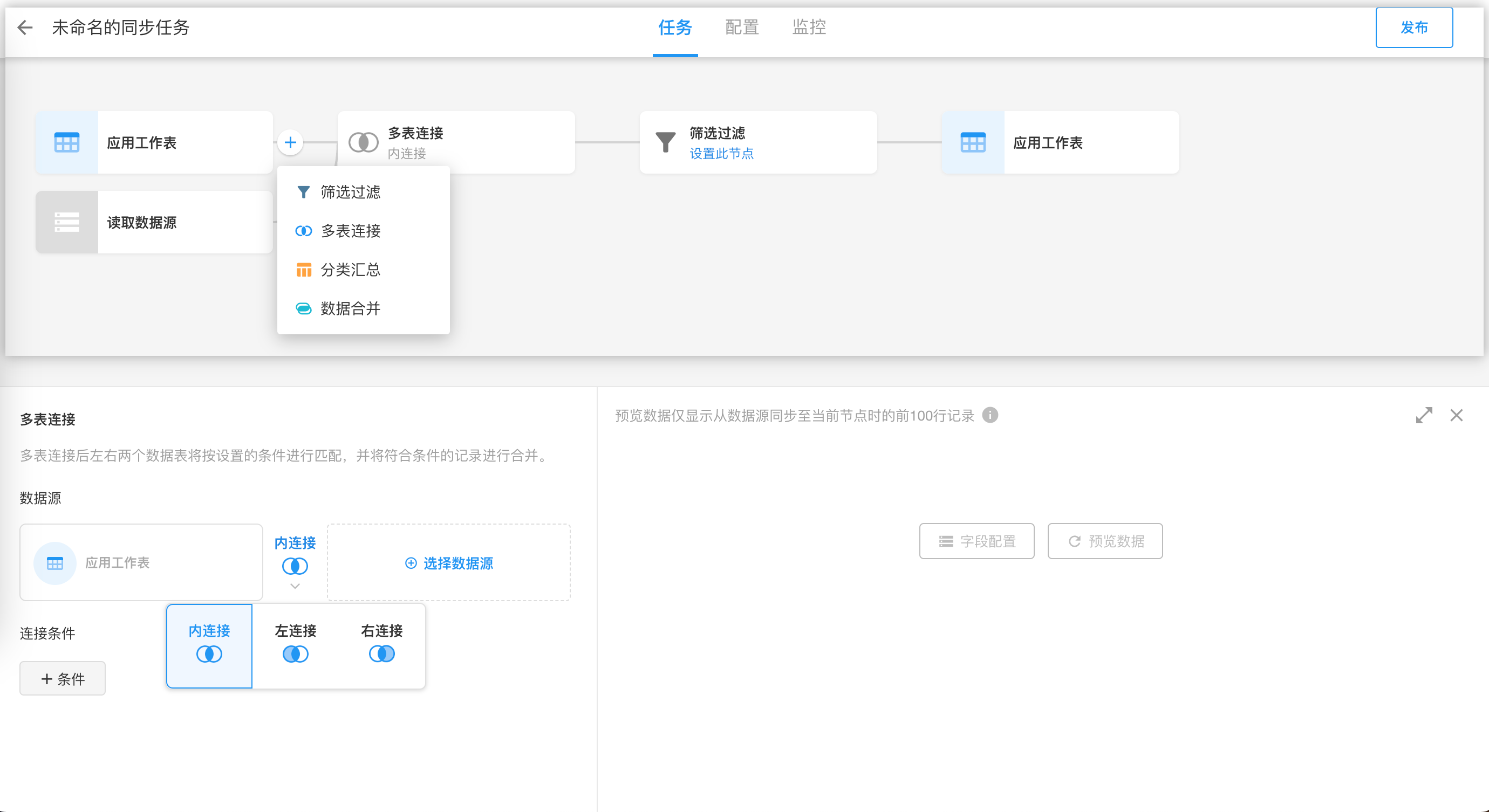Click the read data source node icon
1489x812 pixels.
coord(66,222)
